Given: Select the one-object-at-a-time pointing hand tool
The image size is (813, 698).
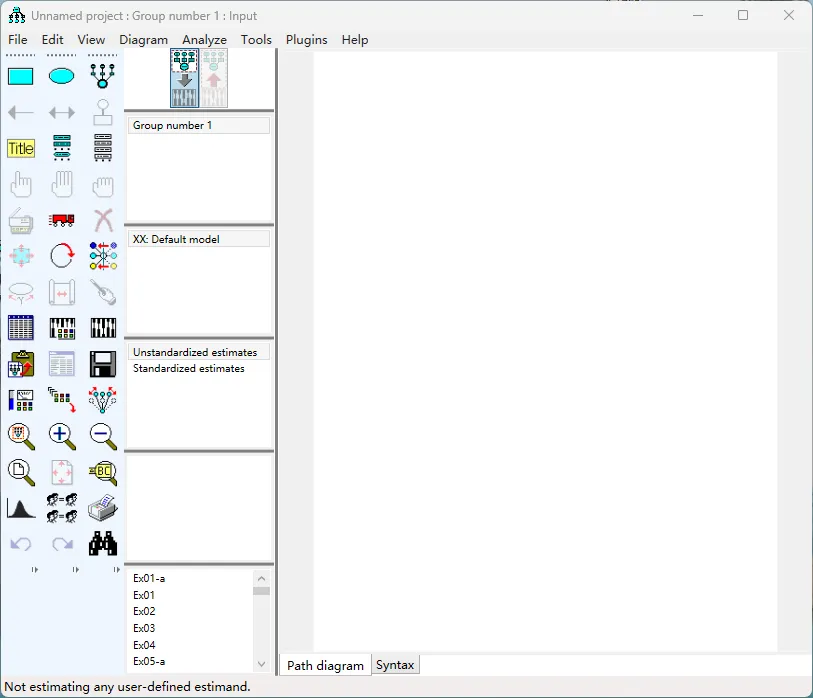Looking at the screenshot, I should point(21,184).
